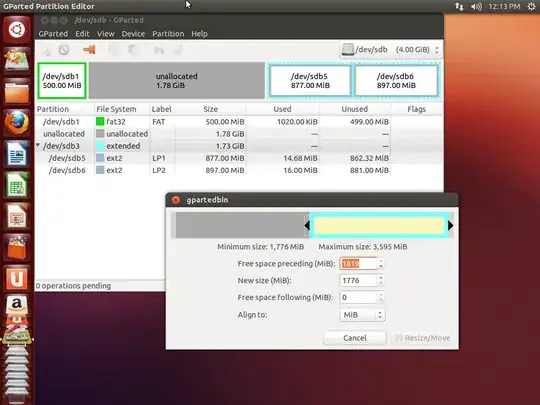This screenshot has height=405, width=540.
Task: Click the left resize handle arrow
Action: (307, 226)
